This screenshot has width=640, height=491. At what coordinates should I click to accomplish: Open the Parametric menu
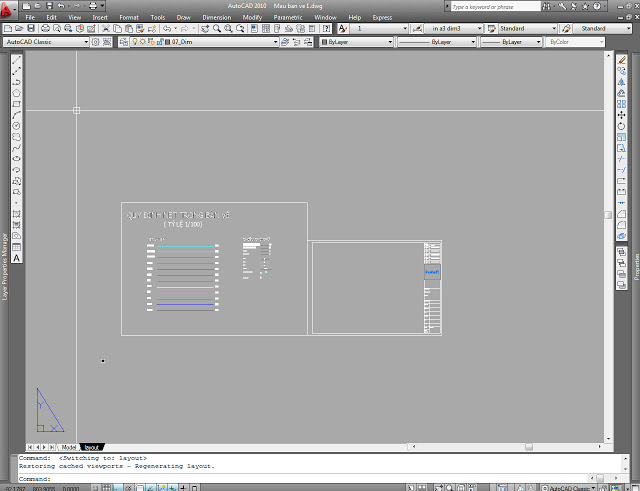pyautogui.click(x=288, y=17)
